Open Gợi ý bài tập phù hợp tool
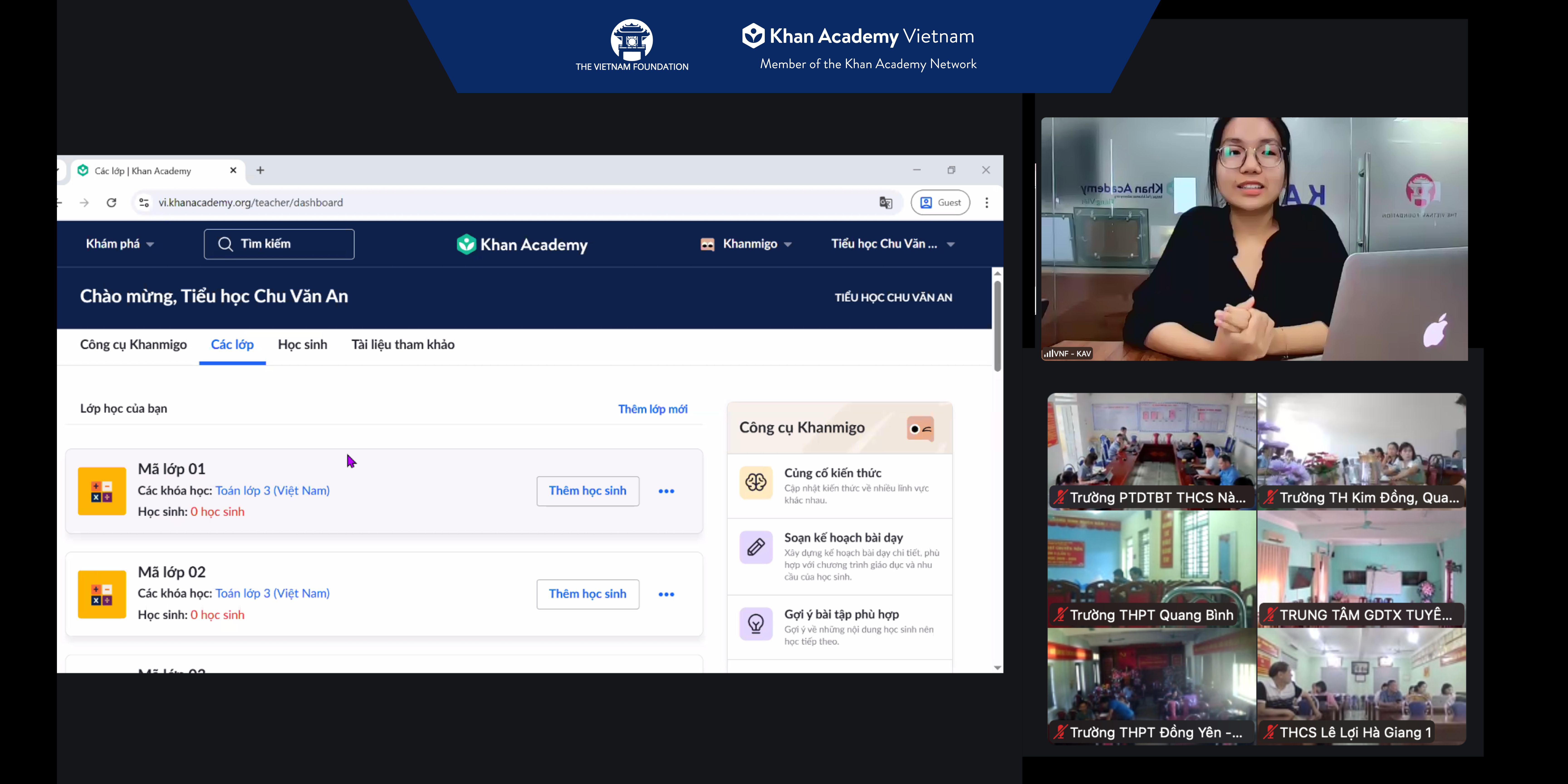 point(840,627)
